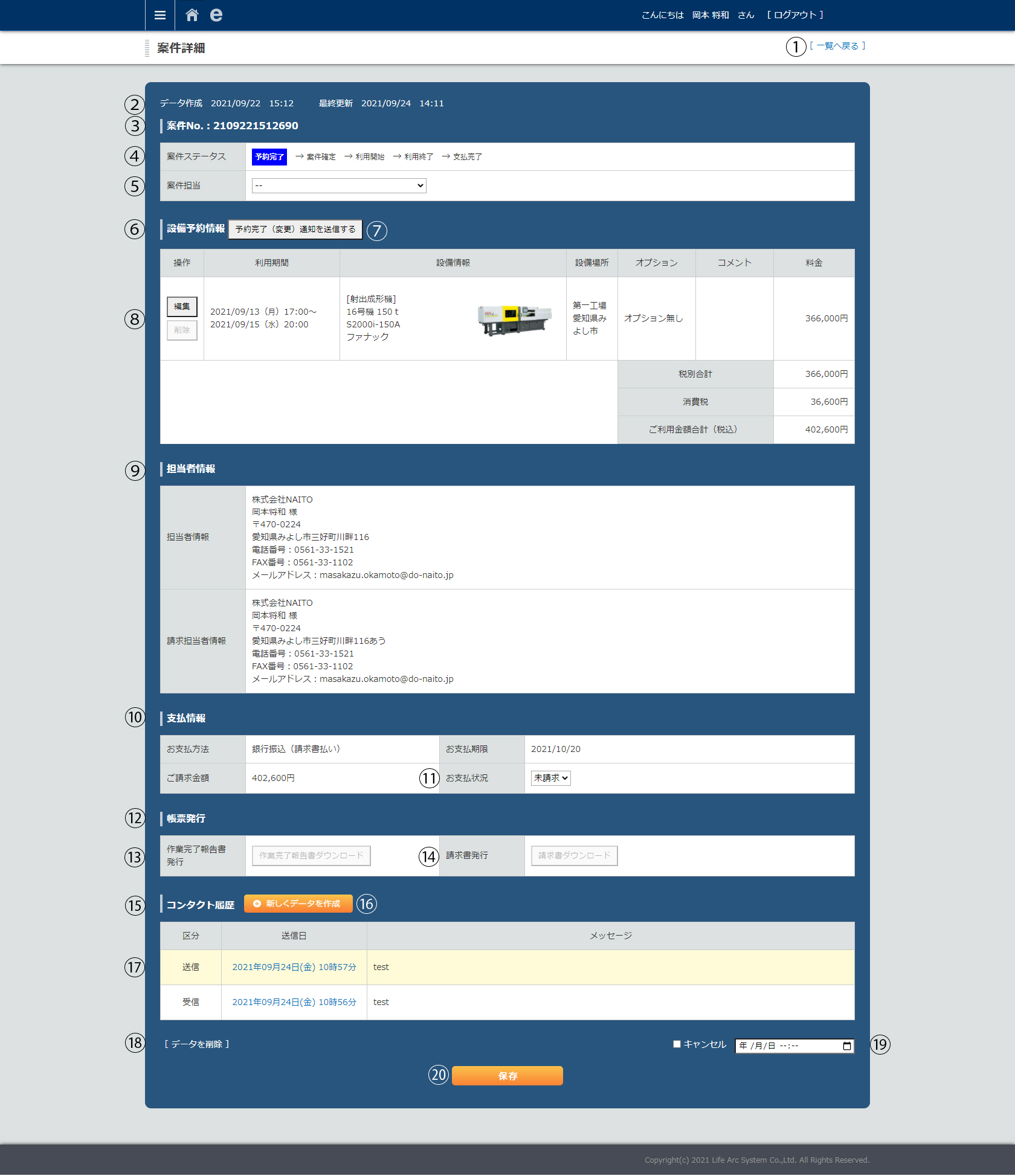Image resolution: width=1015 pixels, height=1176 pixels.
Task: Go to the home page icon
Action: [192, 15]
